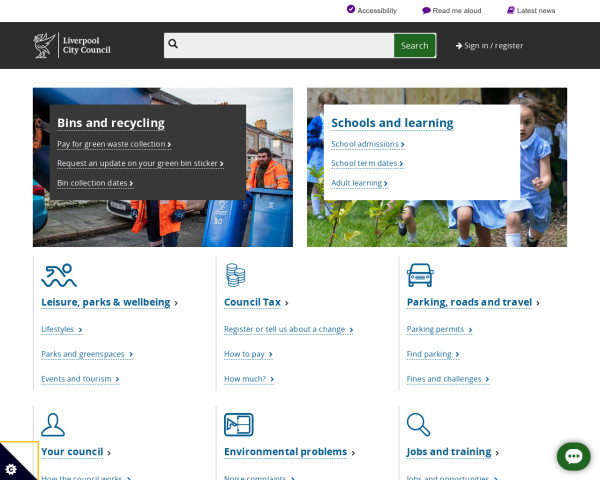Open Lifestyles link
Image resolution: width=600 pixels, height=480 pixels.
pos(61,329)
